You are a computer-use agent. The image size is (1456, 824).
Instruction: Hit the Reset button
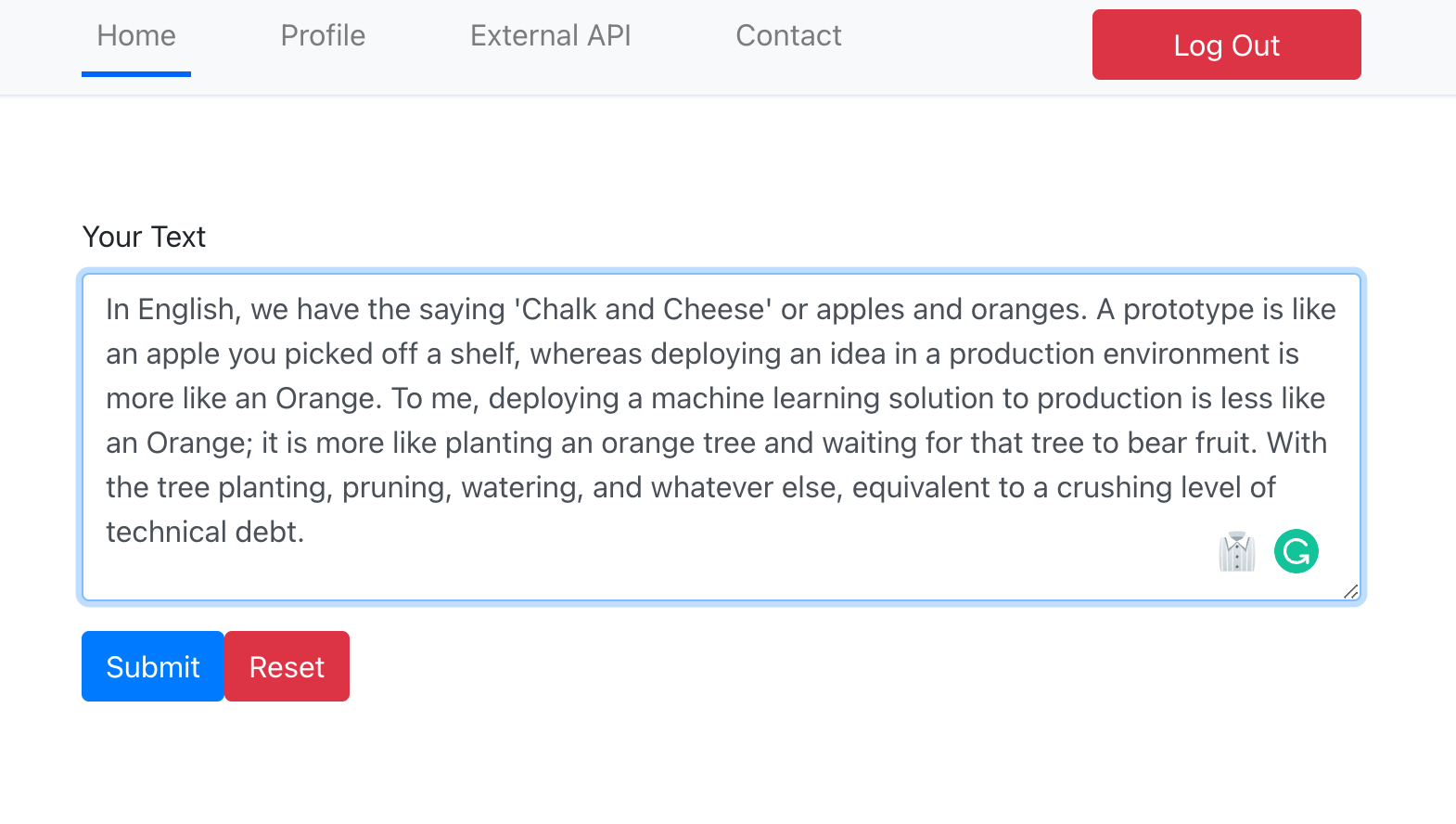tap(287, 666)
